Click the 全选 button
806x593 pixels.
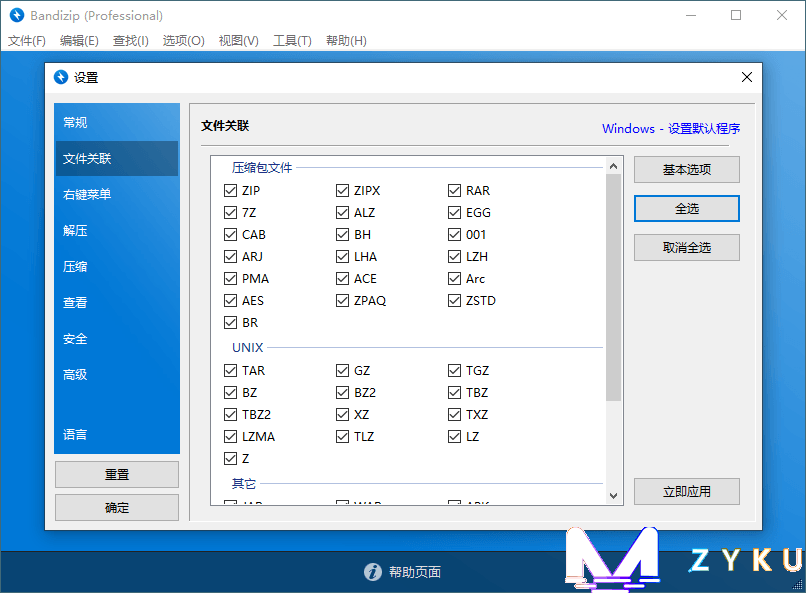[687, 209]
